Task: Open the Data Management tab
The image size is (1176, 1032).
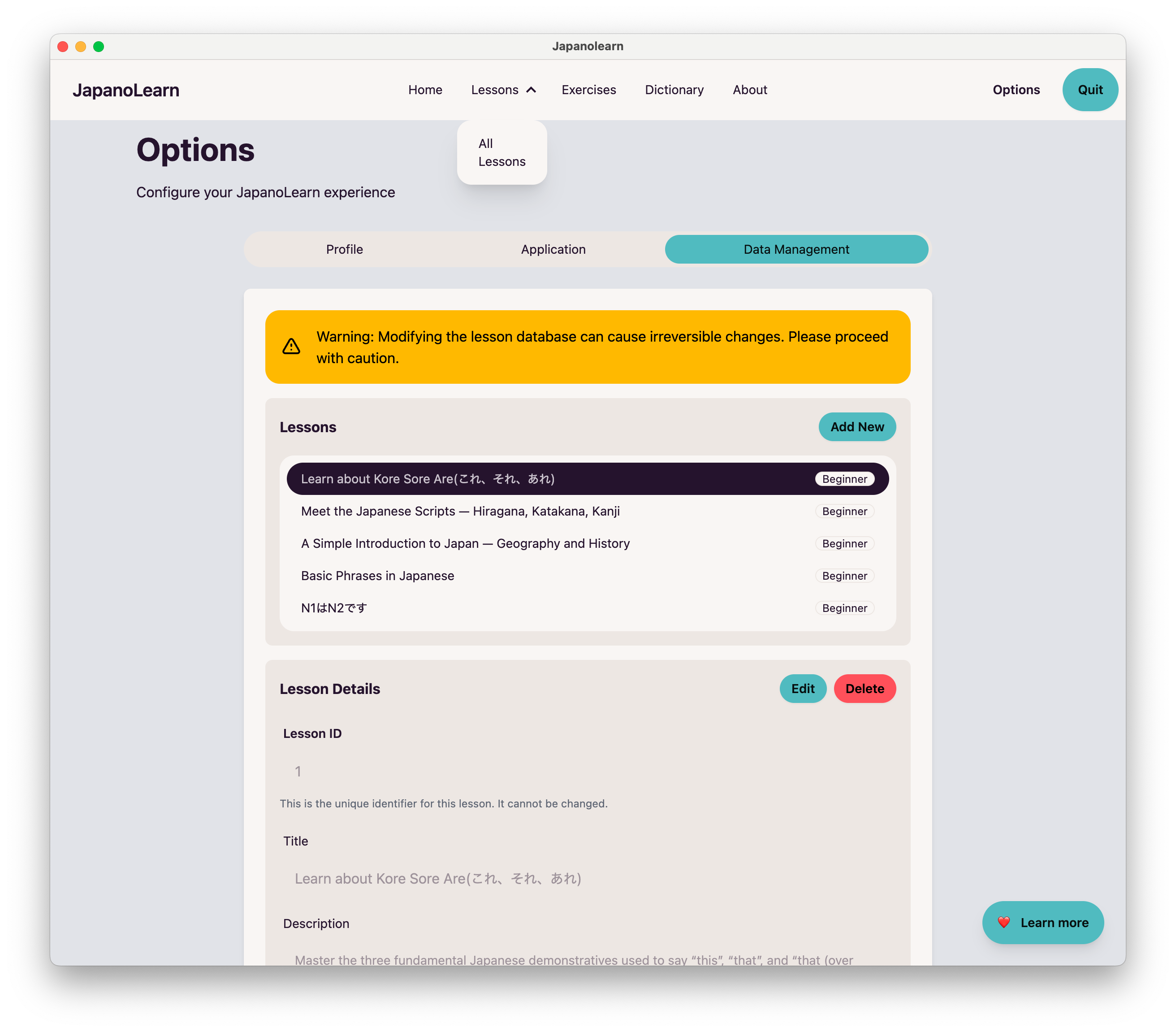Action: (x=796, y=249)
